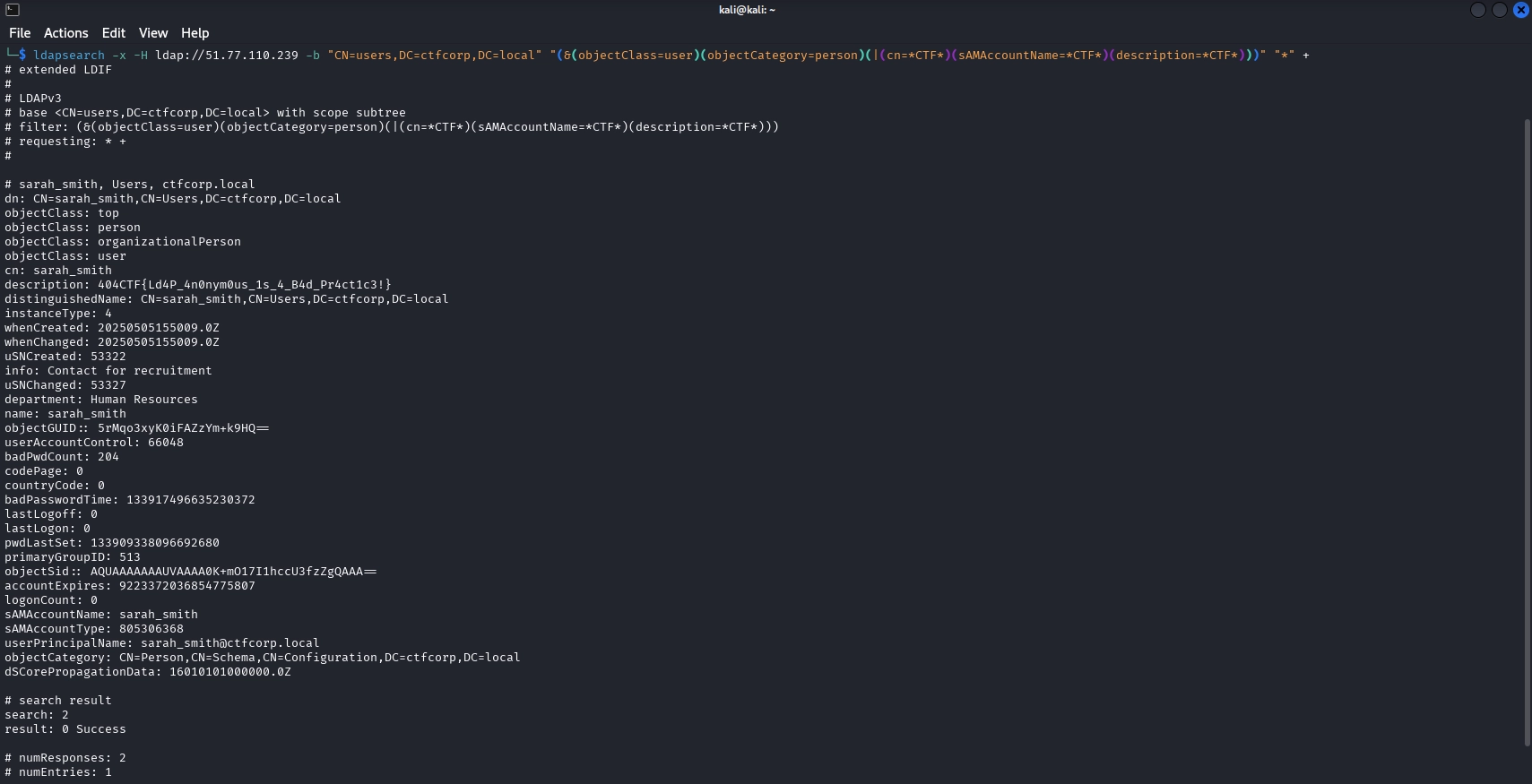Open the View menu
Screen dimensions: 1532x784
tap(153, 33)
